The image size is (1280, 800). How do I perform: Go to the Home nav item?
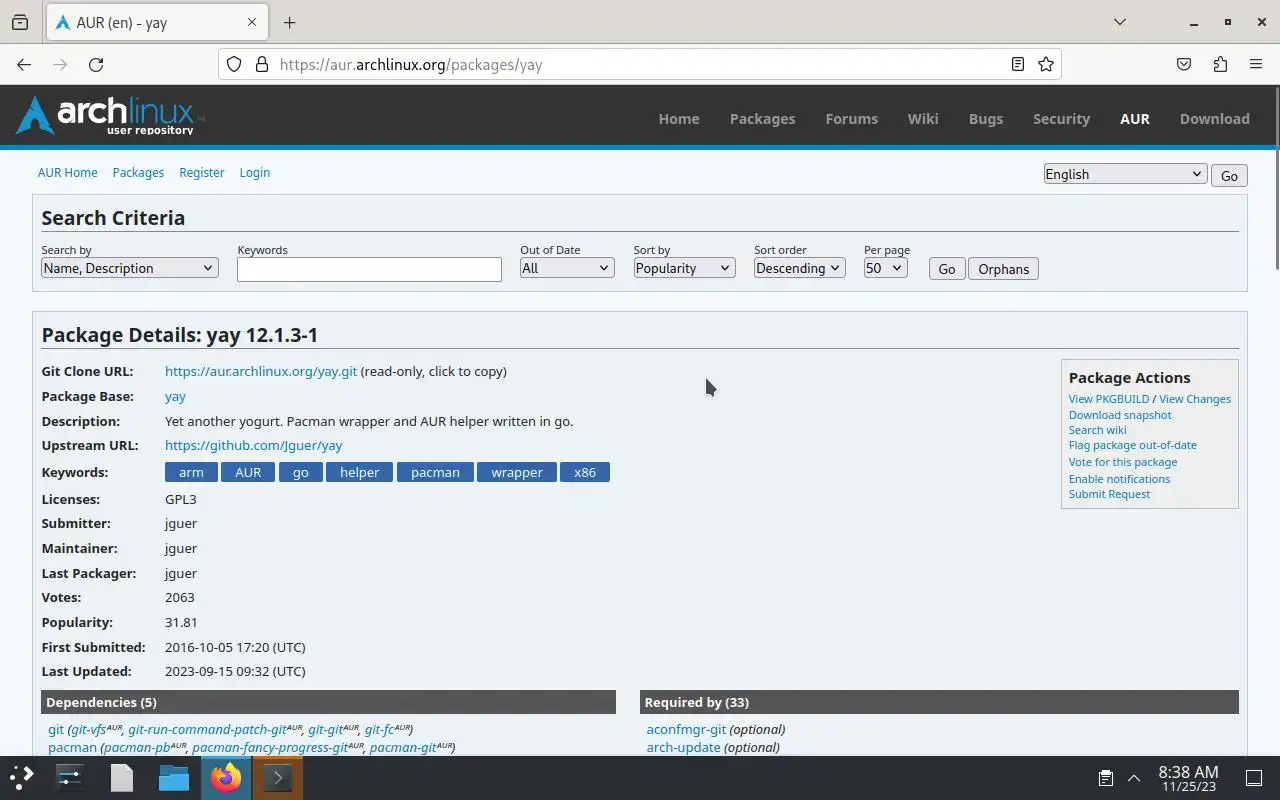[x=679, y=118]
